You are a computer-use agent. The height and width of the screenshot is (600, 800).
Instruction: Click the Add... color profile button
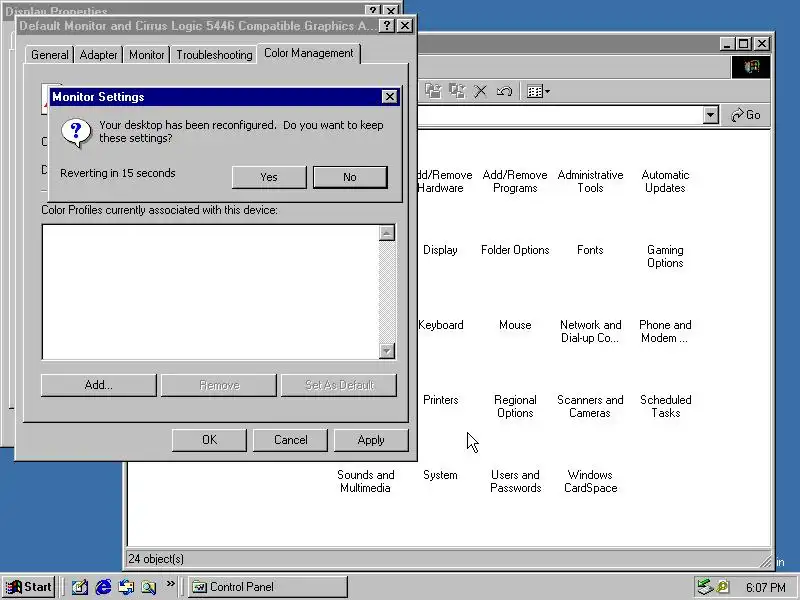coord(98,385)
